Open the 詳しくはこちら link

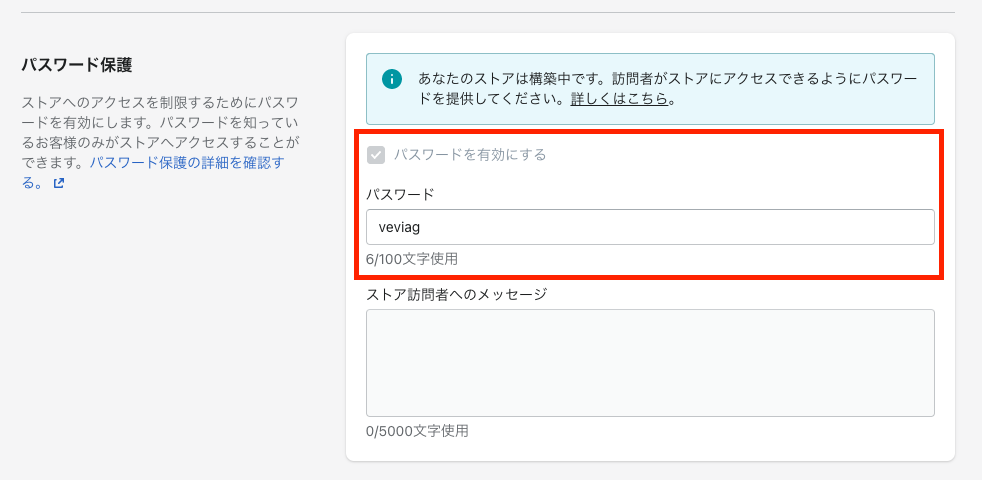tap(619, 100)
